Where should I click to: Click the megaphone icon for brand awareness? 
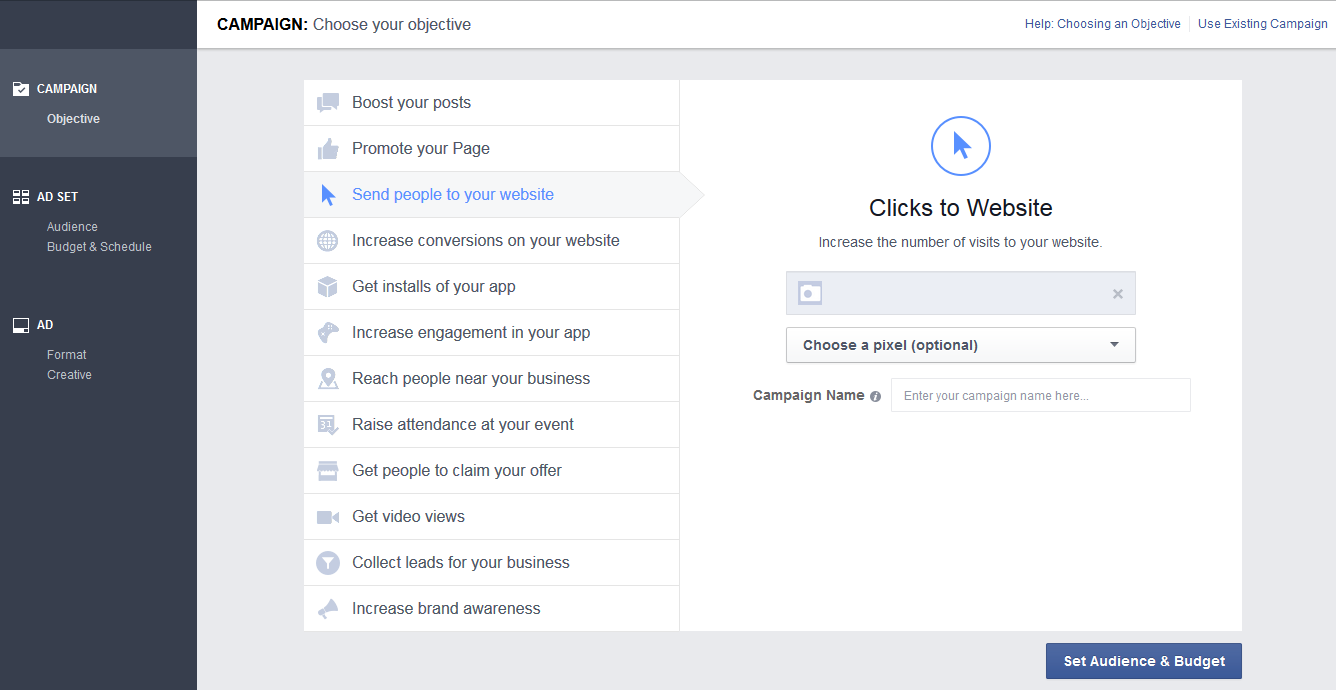[327, 609]
